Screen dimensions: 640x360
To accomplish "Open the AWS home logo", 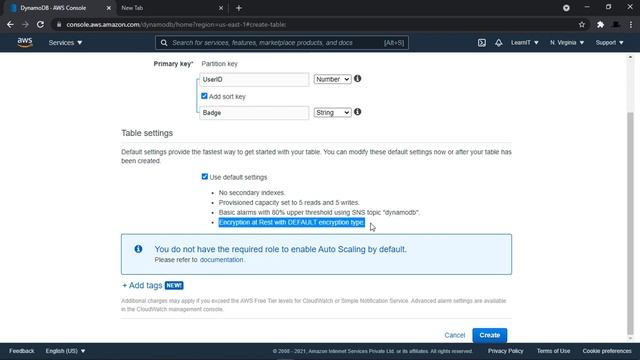I will click(24, 42).
